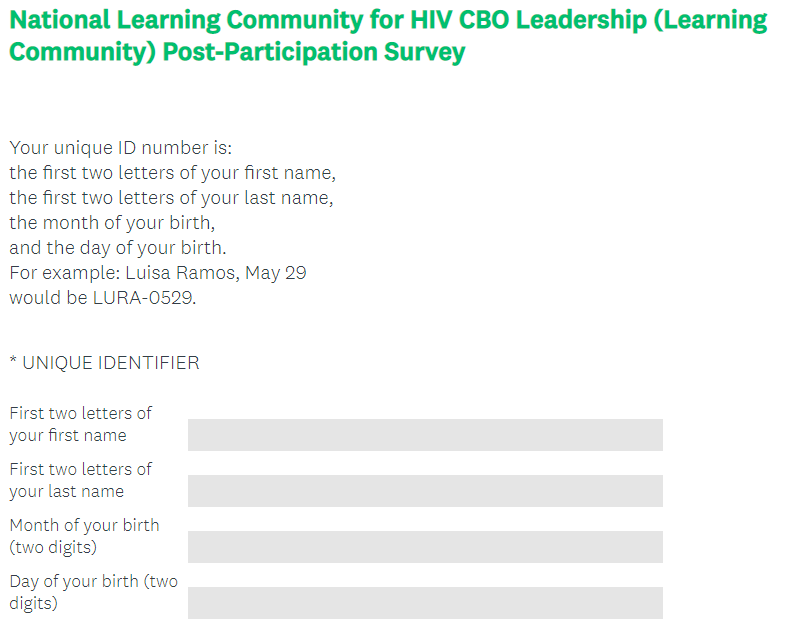Click the 'Month of your birth (two digits)' label
The width and height of the screenshot is (788, 630).
84,536
